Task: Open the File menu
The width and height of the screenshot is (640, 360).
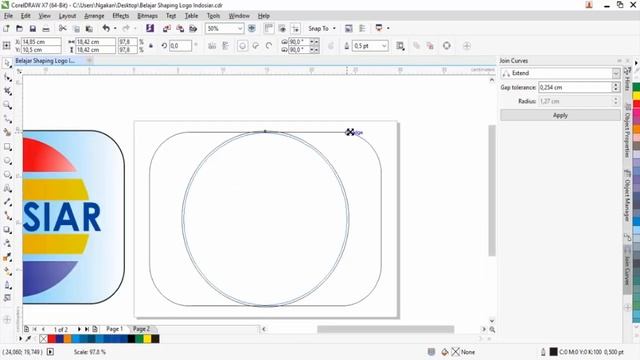Action: click(8, 16)
